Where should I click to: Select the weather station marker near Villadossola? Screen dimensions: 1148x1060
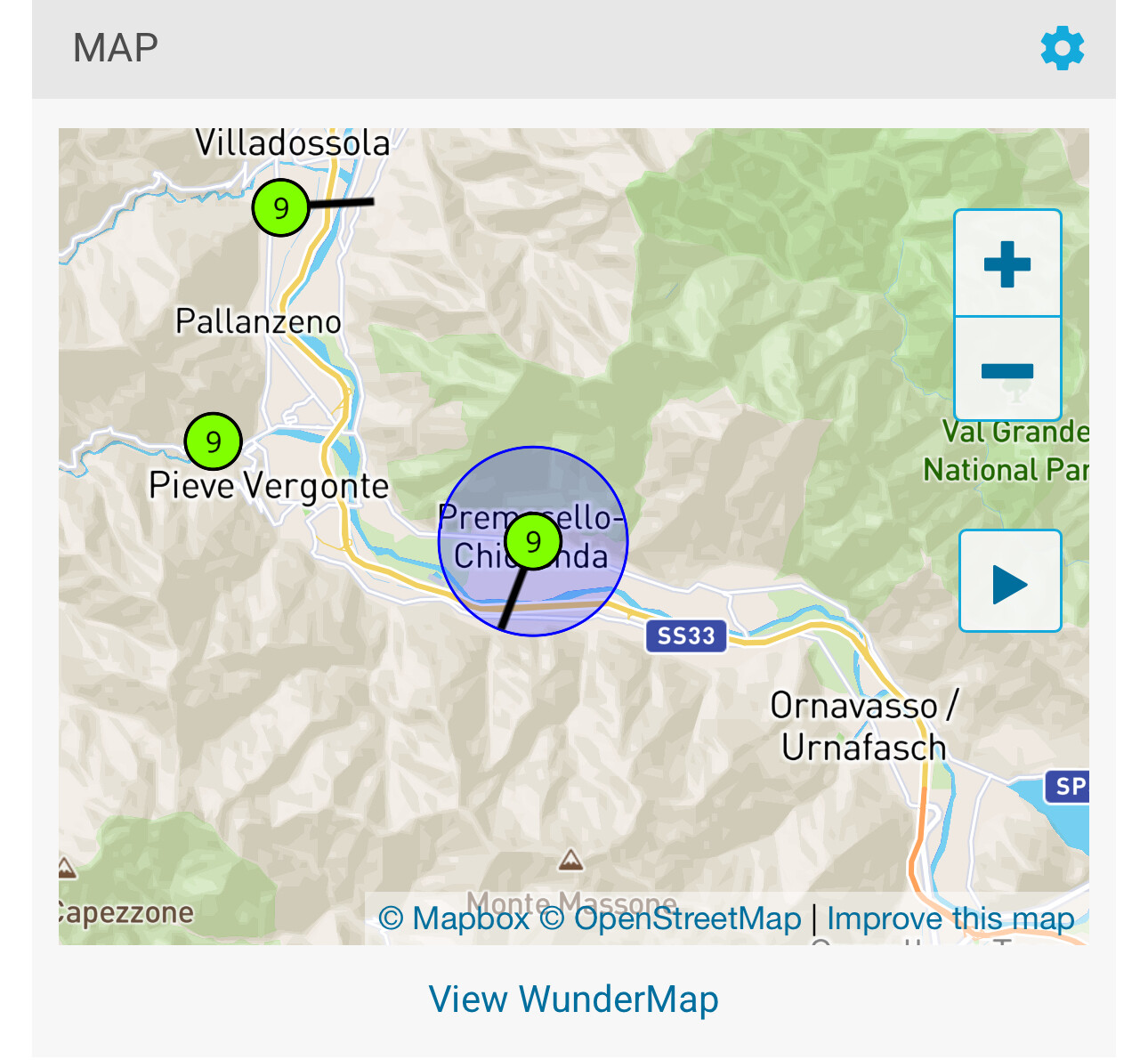(281, 207)
